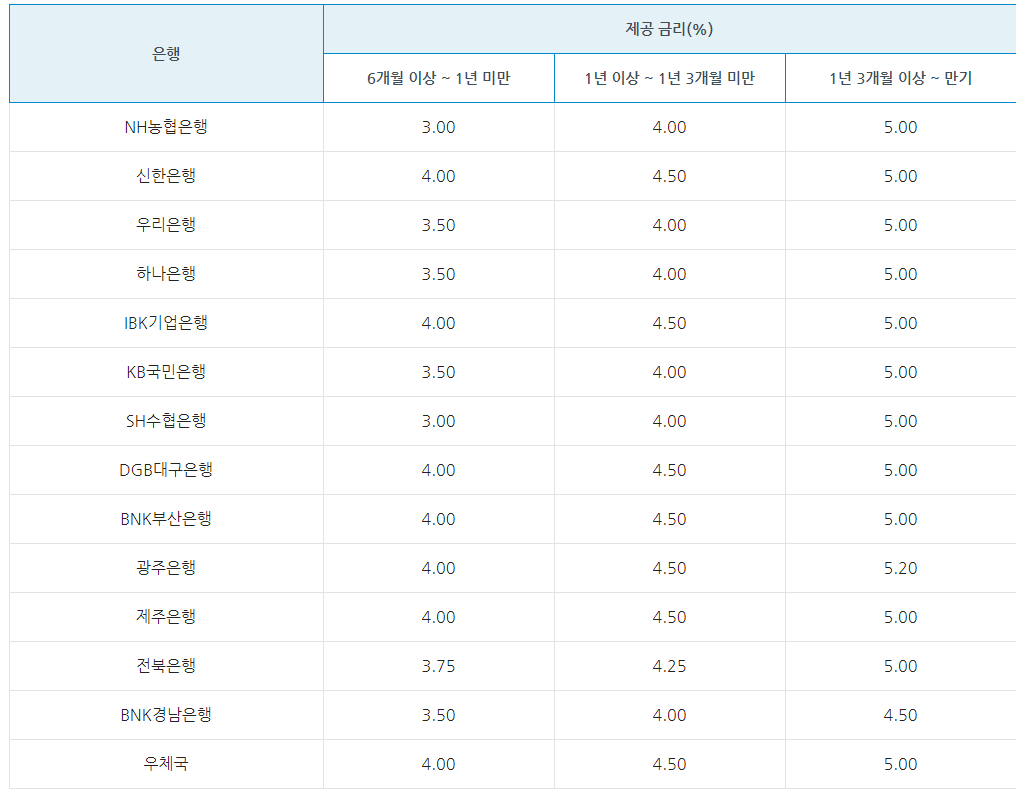Select 전북은행 rate 5.00

[x=901, y=666]
